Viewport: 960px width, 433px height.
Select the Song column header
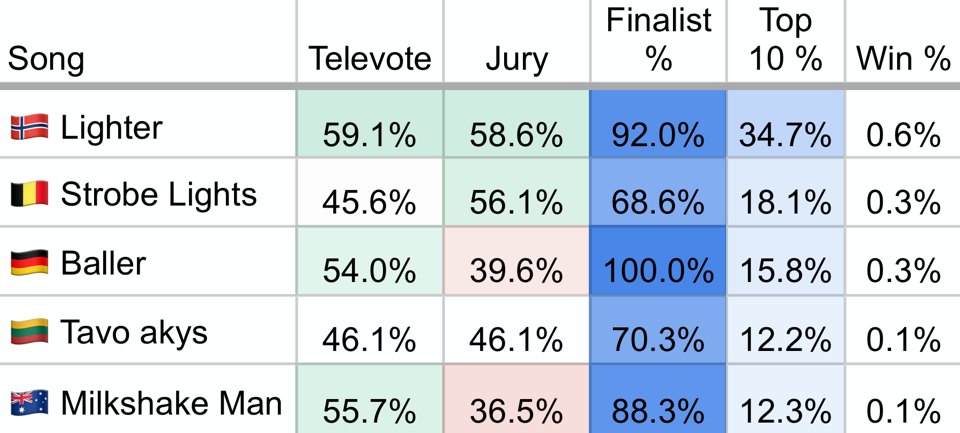[46, 59]
